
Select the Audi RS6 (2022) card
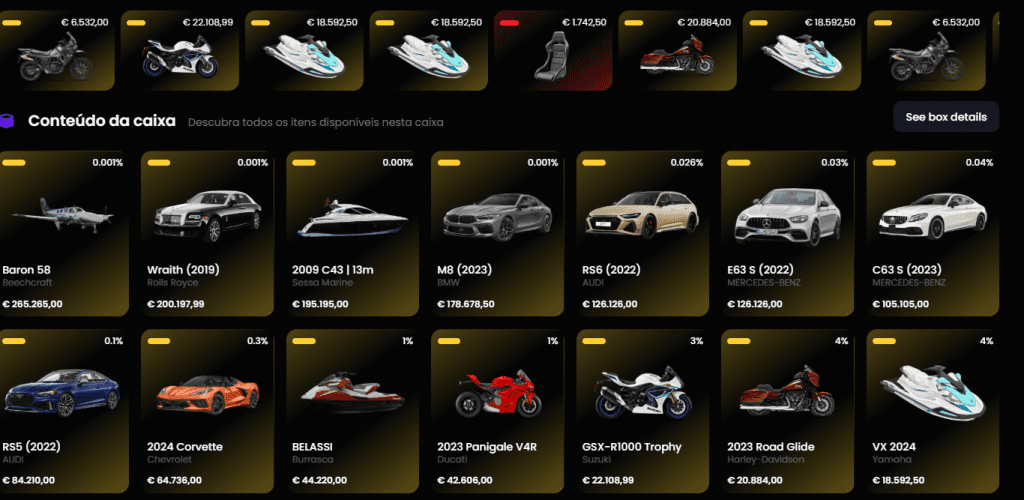click(x=643, y=234)
